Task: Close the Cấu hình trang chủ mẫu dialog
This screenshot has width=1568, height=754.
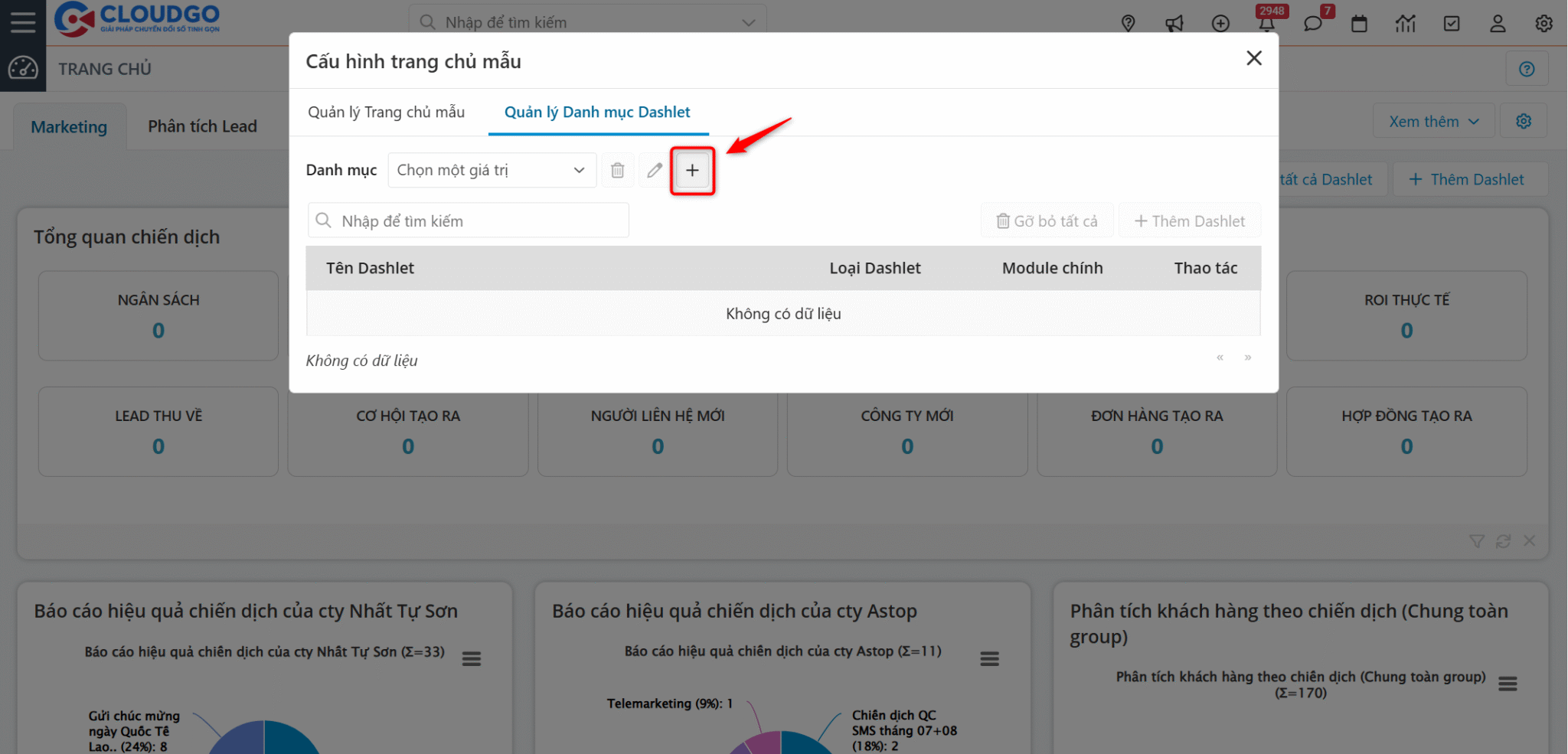Action: coord(1253,58)
